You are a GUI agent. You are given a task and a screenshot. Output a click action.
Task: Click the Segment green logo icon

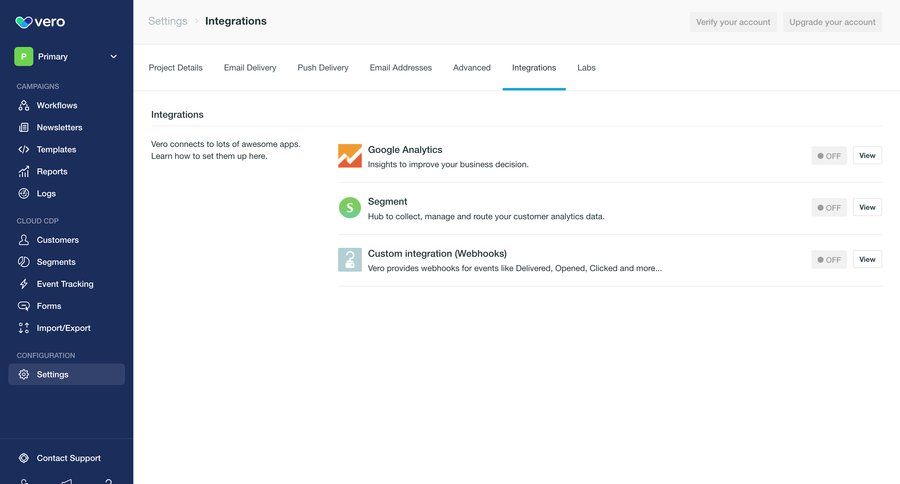[x=350, y=207]
